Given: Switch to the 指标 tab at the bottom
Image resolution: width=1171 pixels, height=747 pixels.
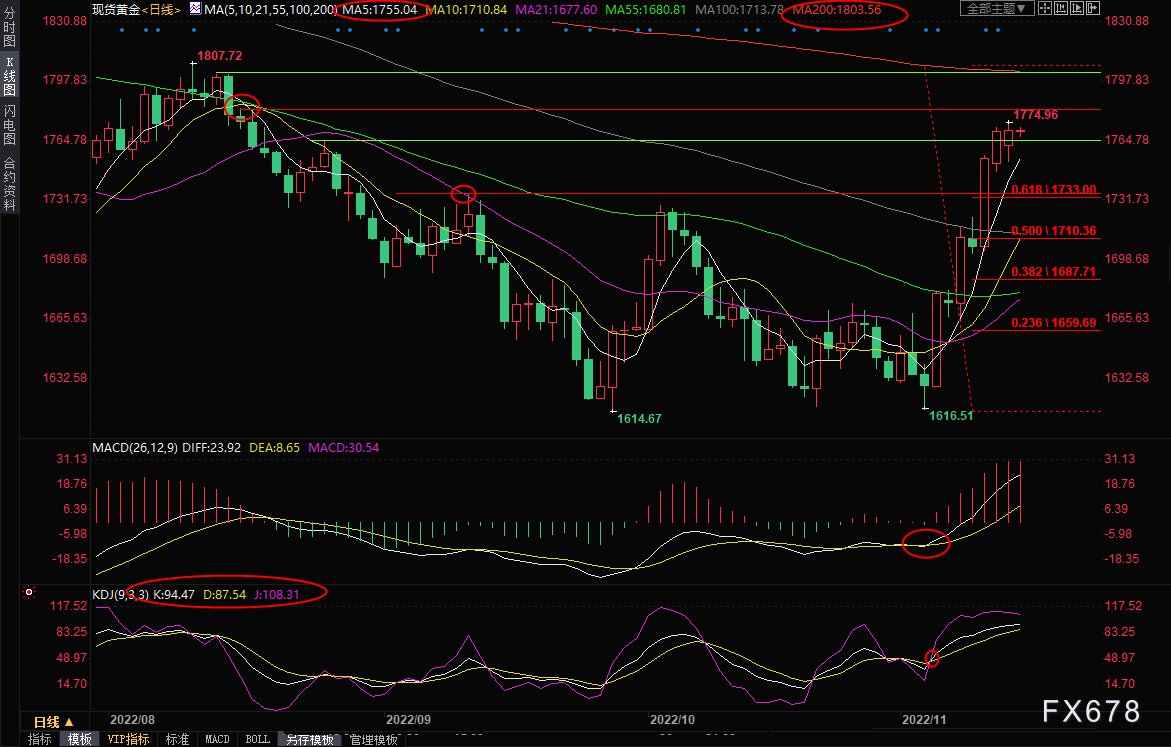Looking at the screenshot, I should [40, 740].
